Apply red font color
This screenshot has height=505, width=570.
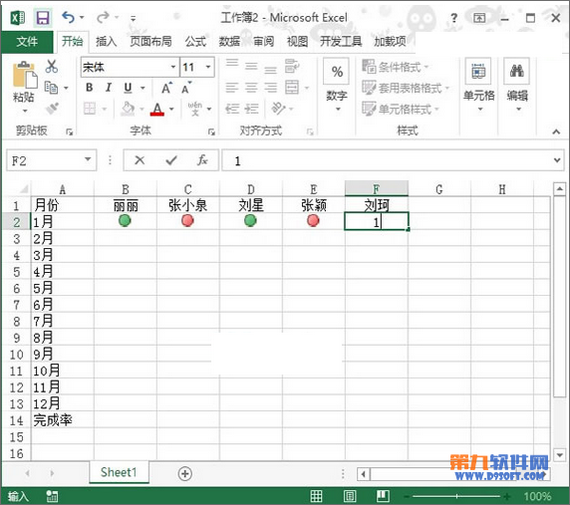(x=157, y=109)
